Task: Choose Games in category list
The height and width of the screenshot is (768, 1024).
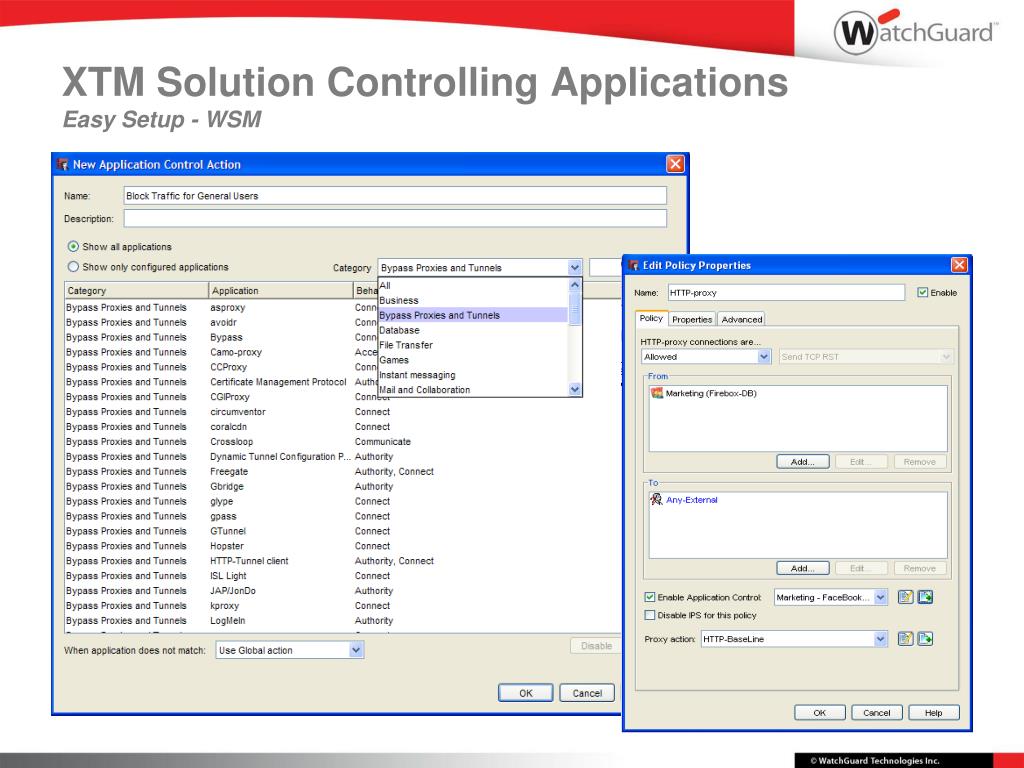Action: (473, 360)
